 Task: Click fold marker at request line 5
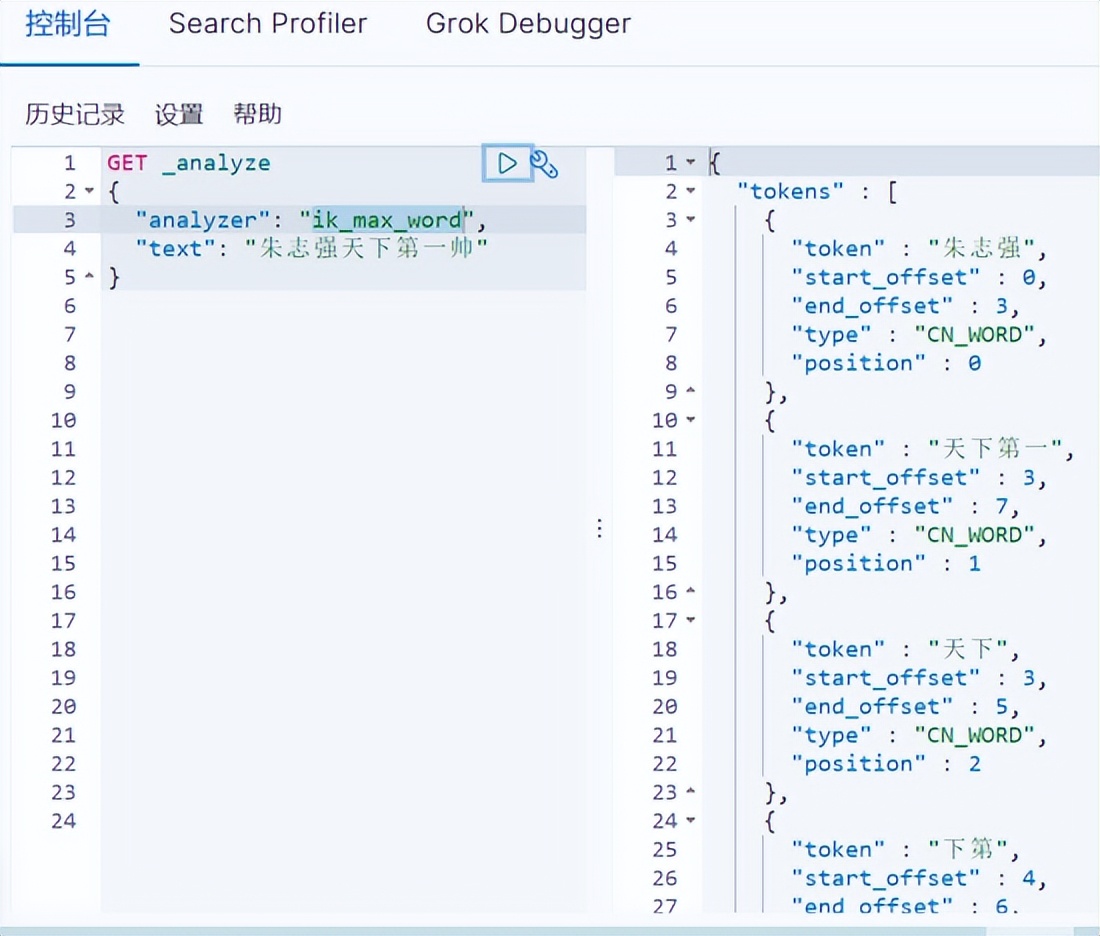[x=89, y=276]
